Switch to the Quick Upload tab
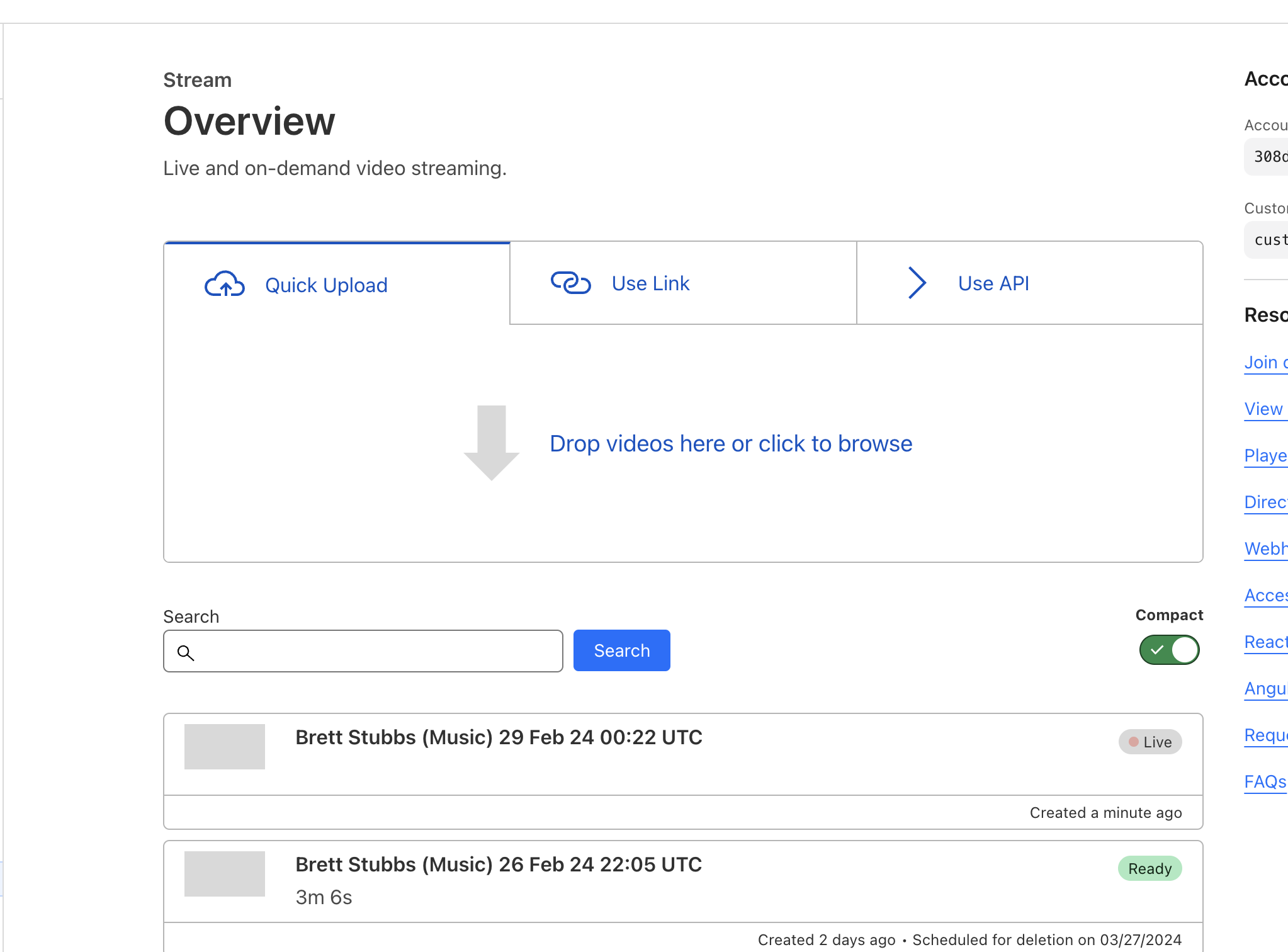1288x952 pixels. 326,285
